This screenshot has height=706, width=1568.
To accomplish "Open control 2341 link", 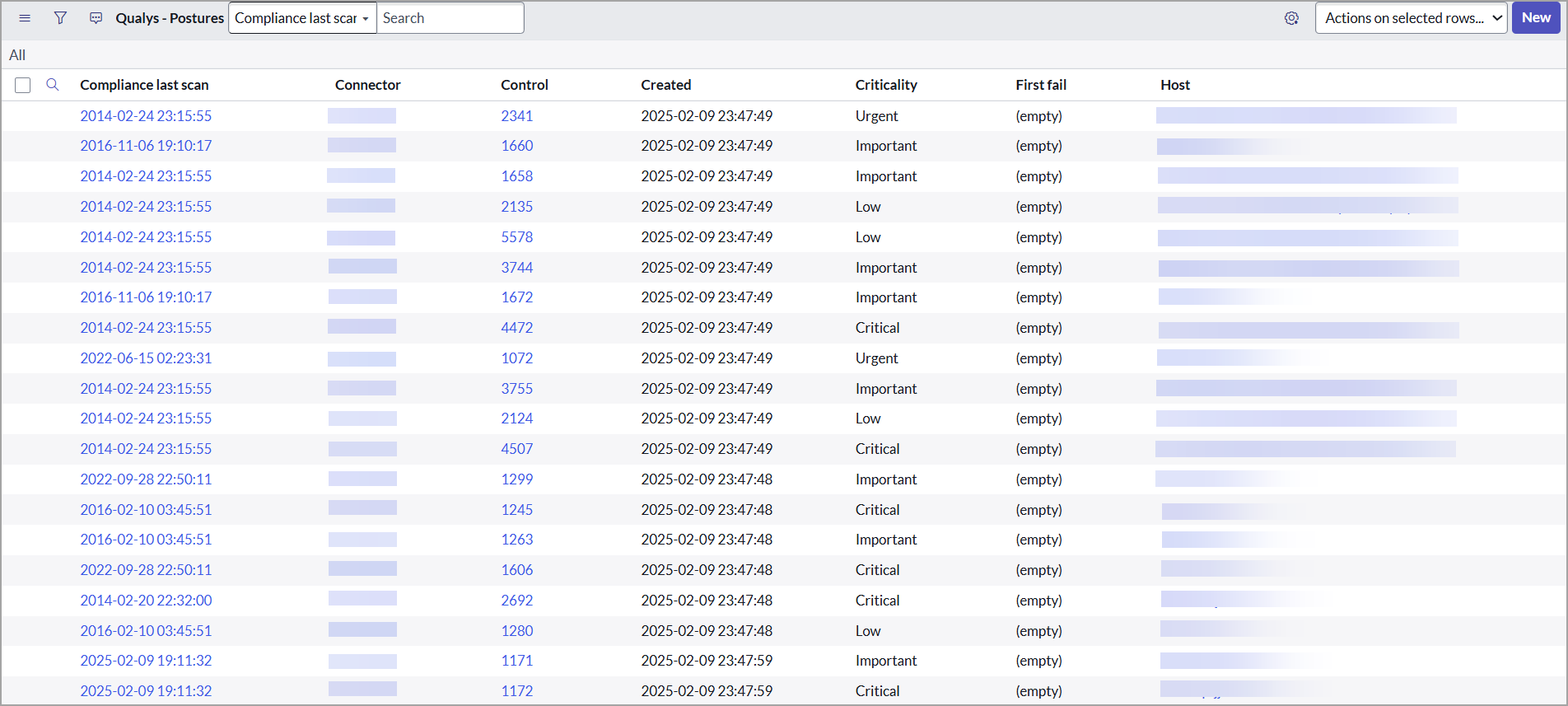I will click(x=517, y=116).
